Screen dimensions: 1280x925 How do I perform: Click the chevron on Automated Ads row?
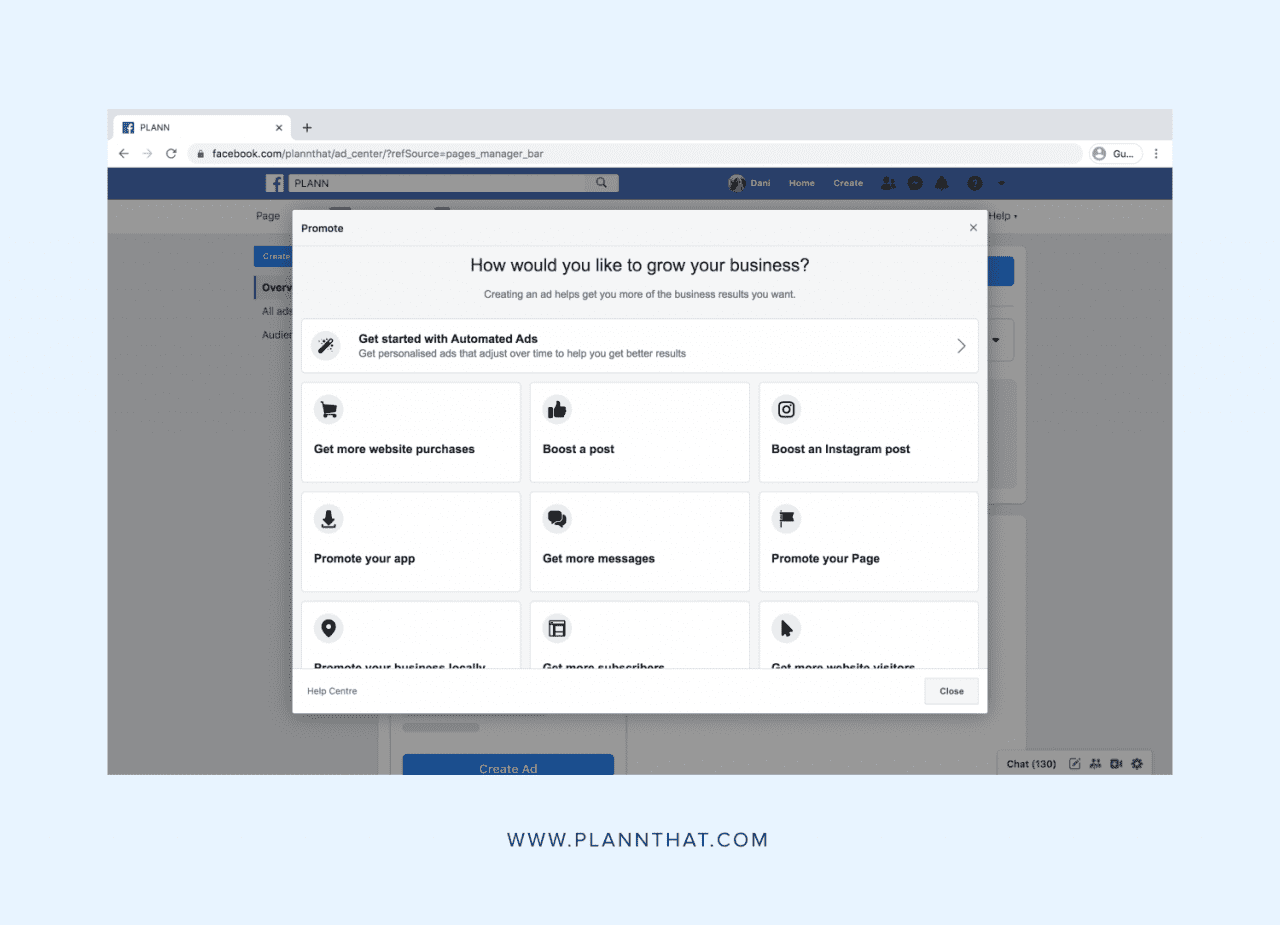pyautogui.click(x=961, y=346)
